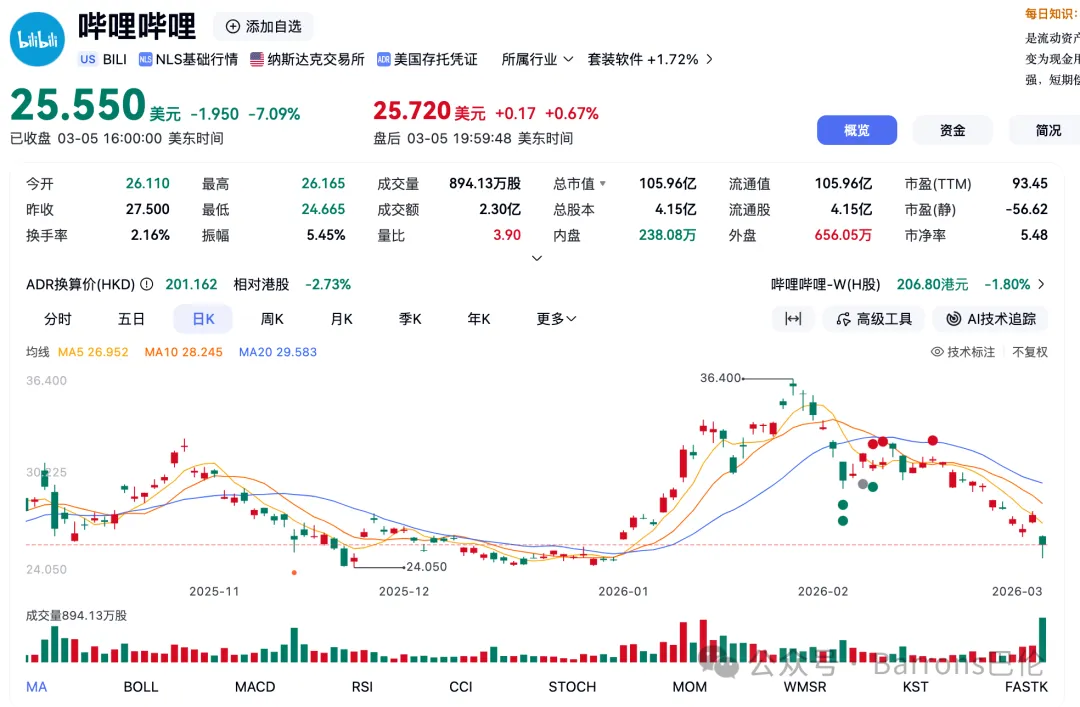Click the MA10 28.245 legend value
Viewport: 1080px width, 707px height.
coord(183,352)
